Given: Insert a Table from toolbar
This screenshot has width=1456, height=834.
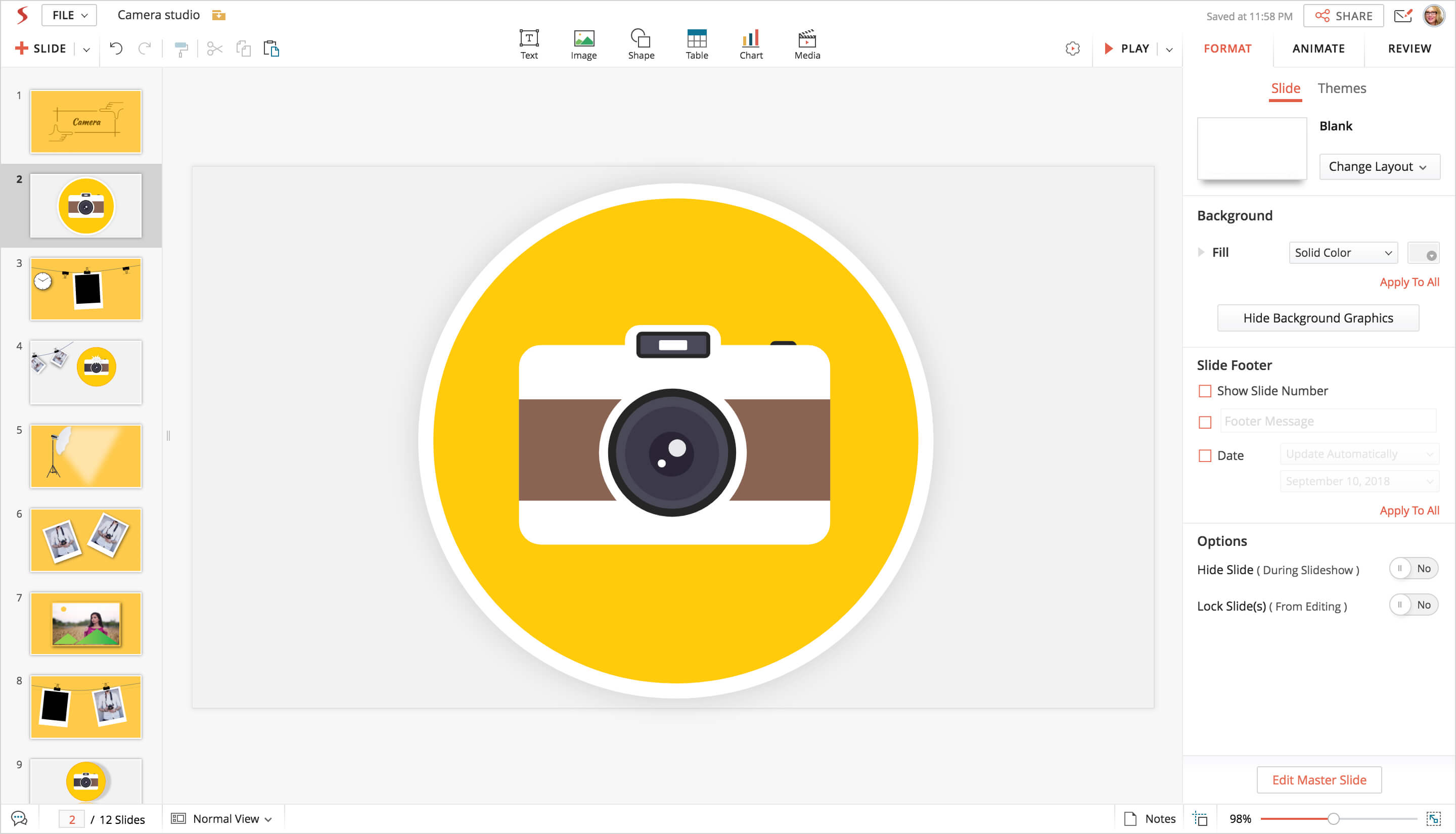Looking at the screenshot, I should click(697, 44).
